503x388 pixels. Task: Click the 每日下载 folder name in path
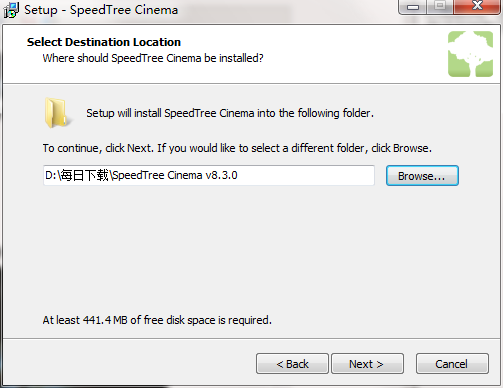point(85,175)
